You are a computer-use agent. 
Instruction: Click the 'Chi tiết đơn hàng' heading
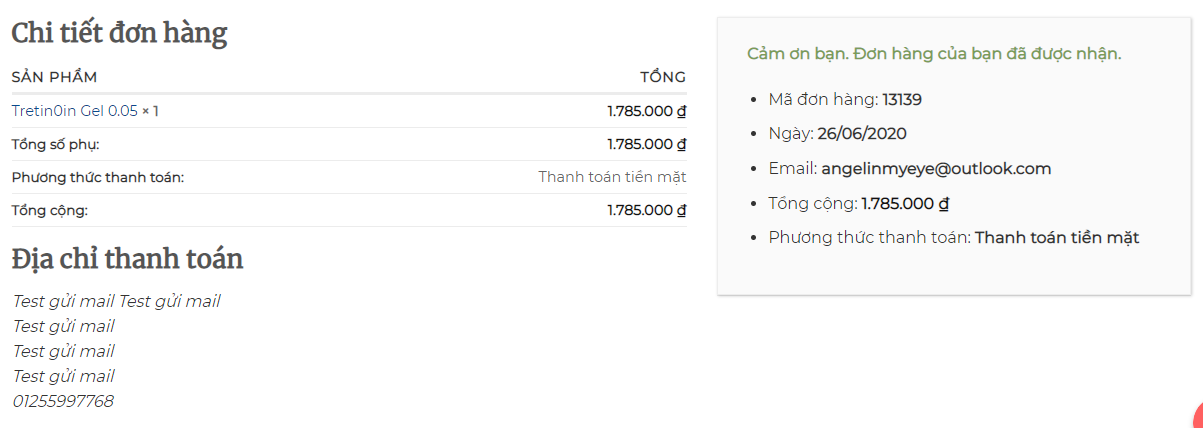(119, 34)
